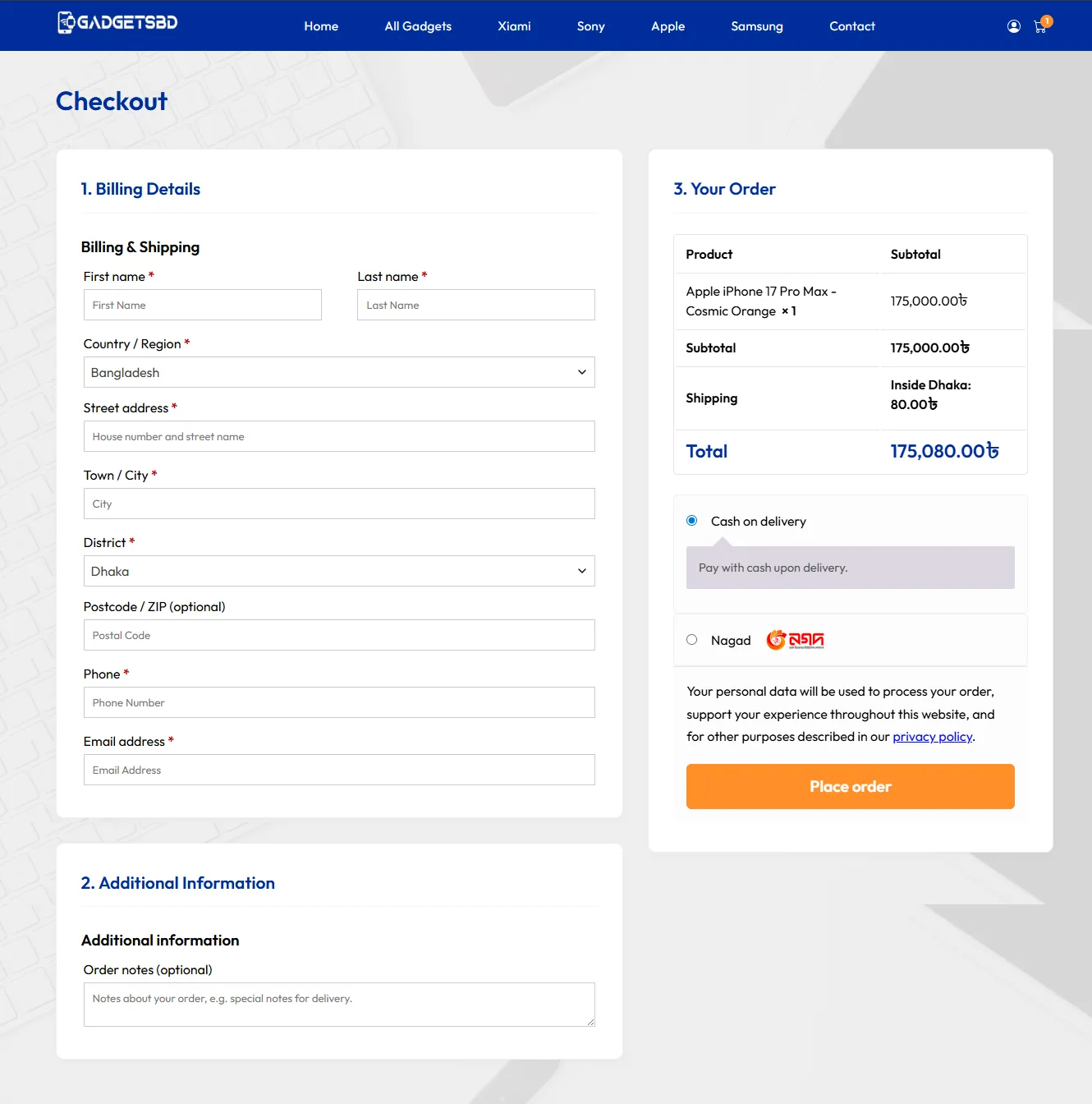Click the GadgetsBD logo
Viewport: 1092px width, 1104px height.
(x=117, y=23)
